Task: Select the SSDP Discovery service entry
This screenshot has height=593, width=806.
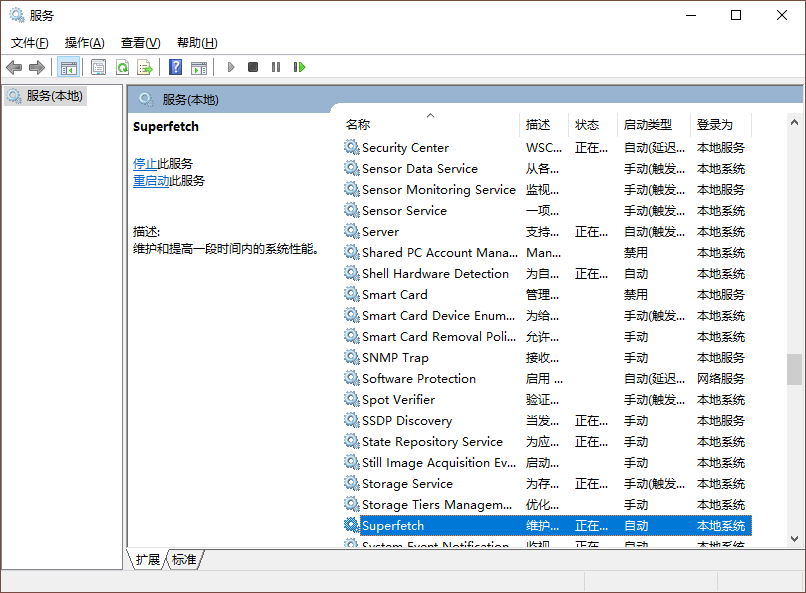Action: (x=407, y=420)
